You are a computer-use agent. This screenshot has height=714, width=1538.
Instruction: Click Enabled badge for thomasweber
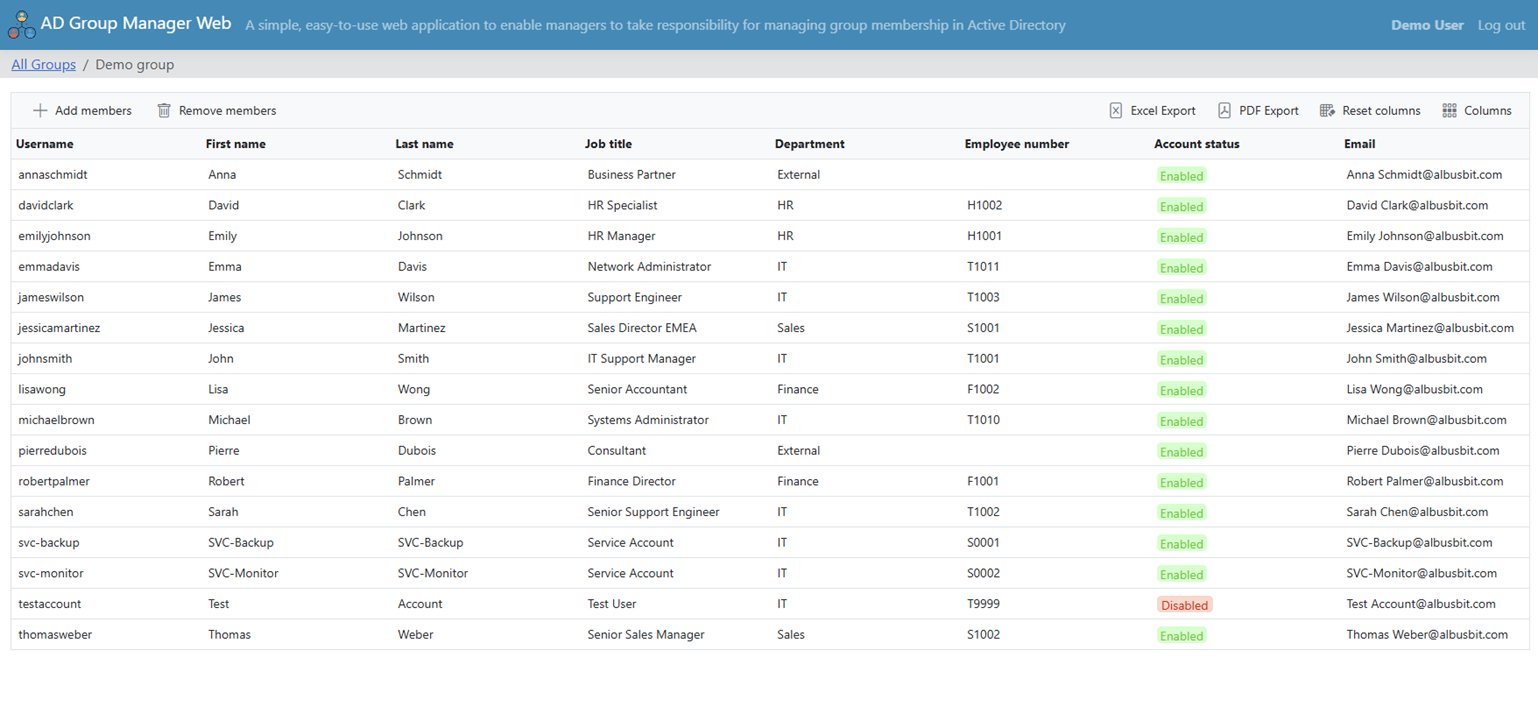[1181, 636]
